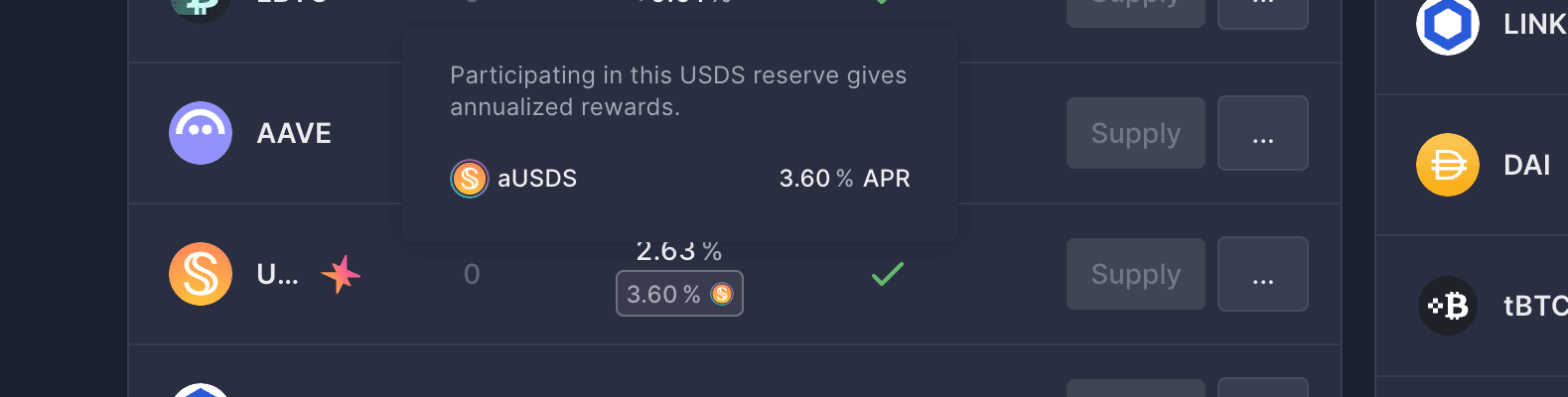Click the pink star icon beside USDS
Image resolution: width=1568 pixels, height=397 pixels.
[341, 274]
